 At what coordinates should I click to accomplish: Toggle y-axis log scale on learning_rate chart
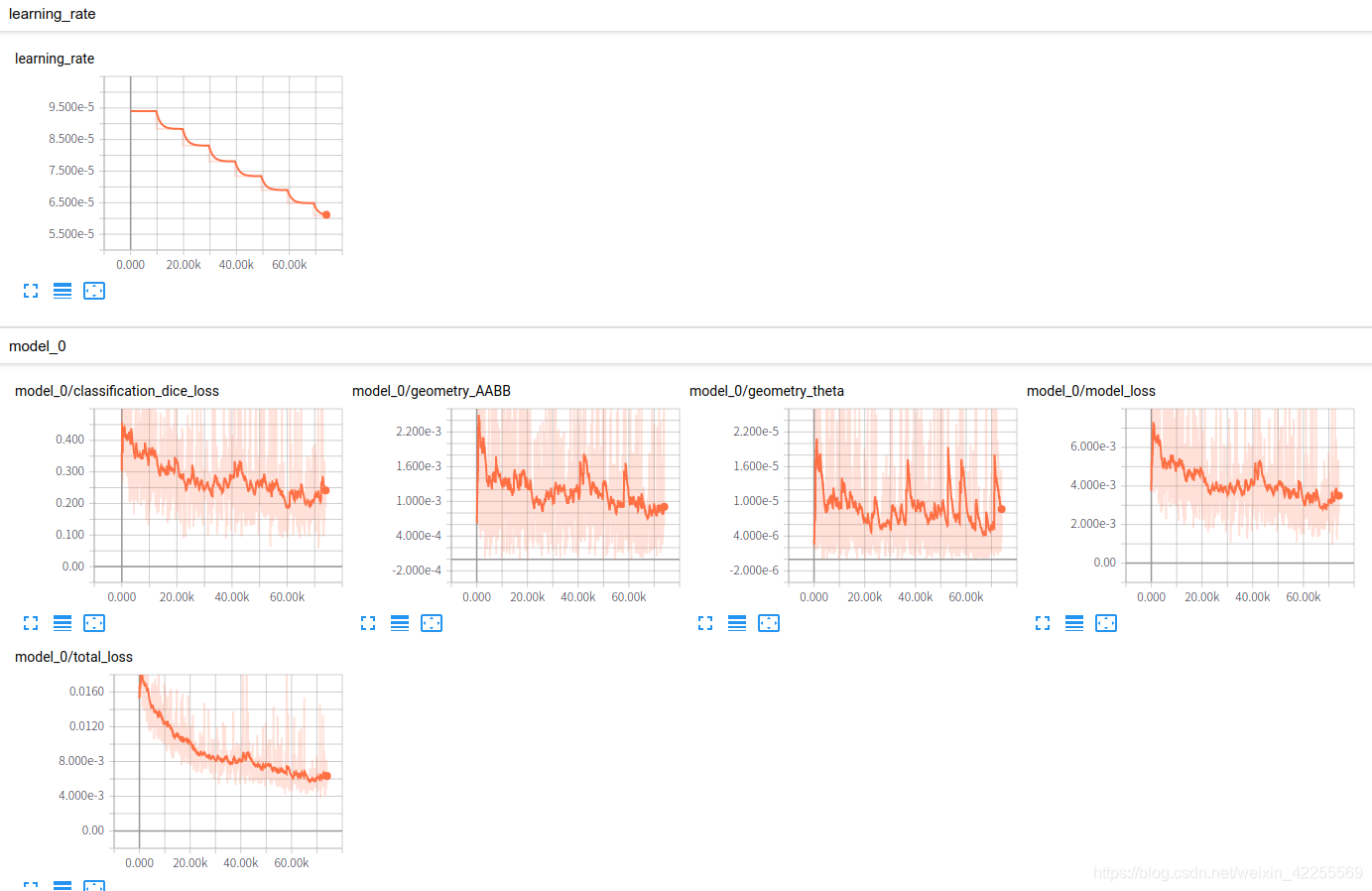(62, 291)
